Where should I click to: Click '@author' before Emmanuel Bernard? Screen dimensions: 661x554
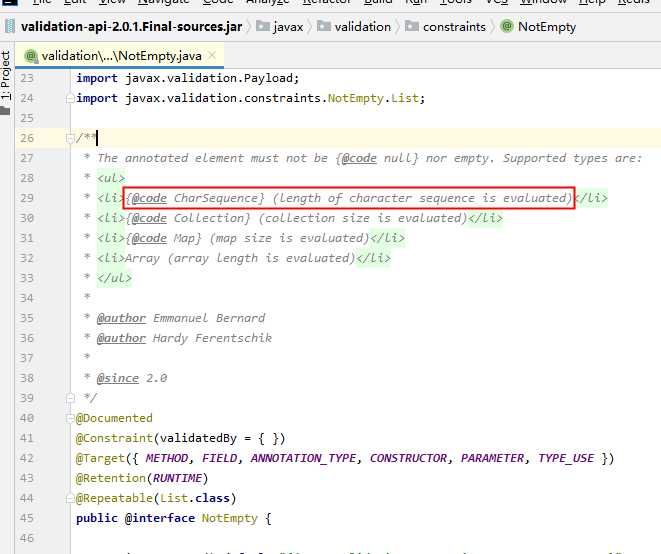pos(121,318)
